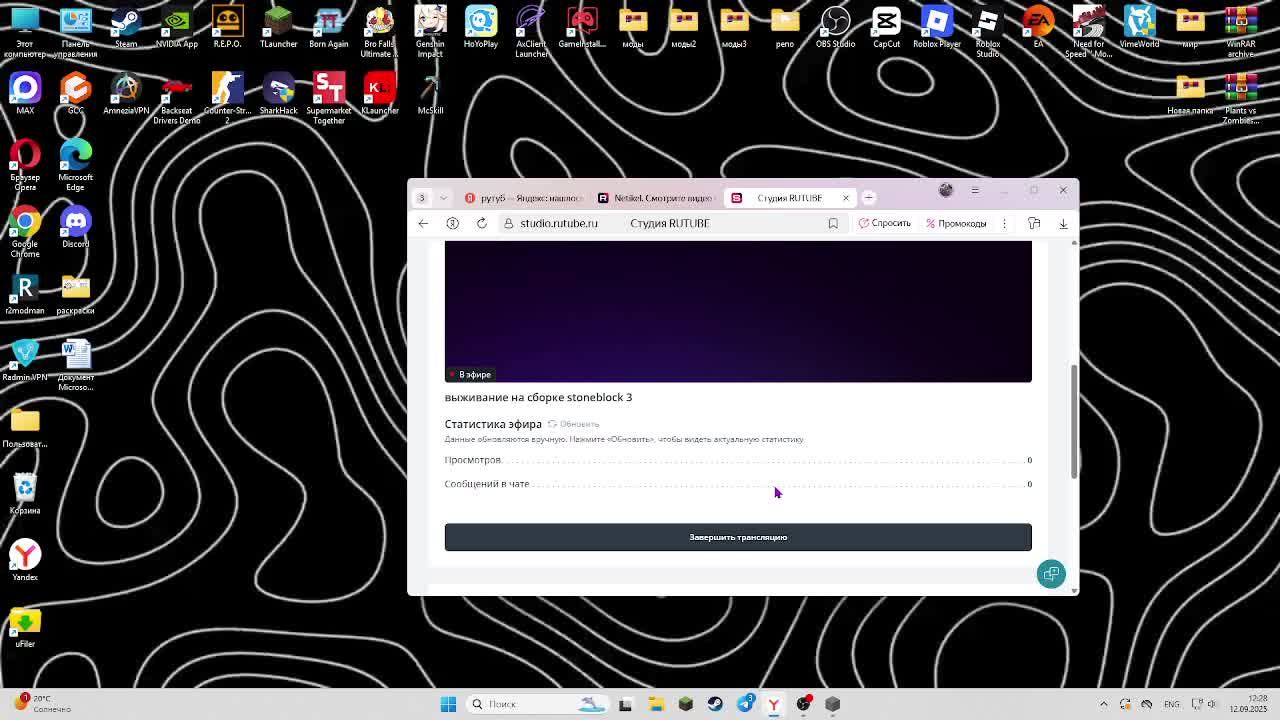
Task: Open Промокоды in browser toolbar
Action: tap(956, 223)
